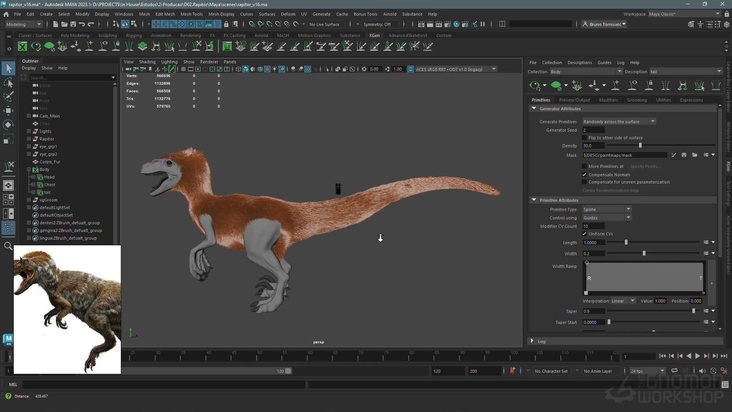This screenshot has height=412, width=732.
Task: Switch to the Grooming tab
Action: tap(637, 100)
